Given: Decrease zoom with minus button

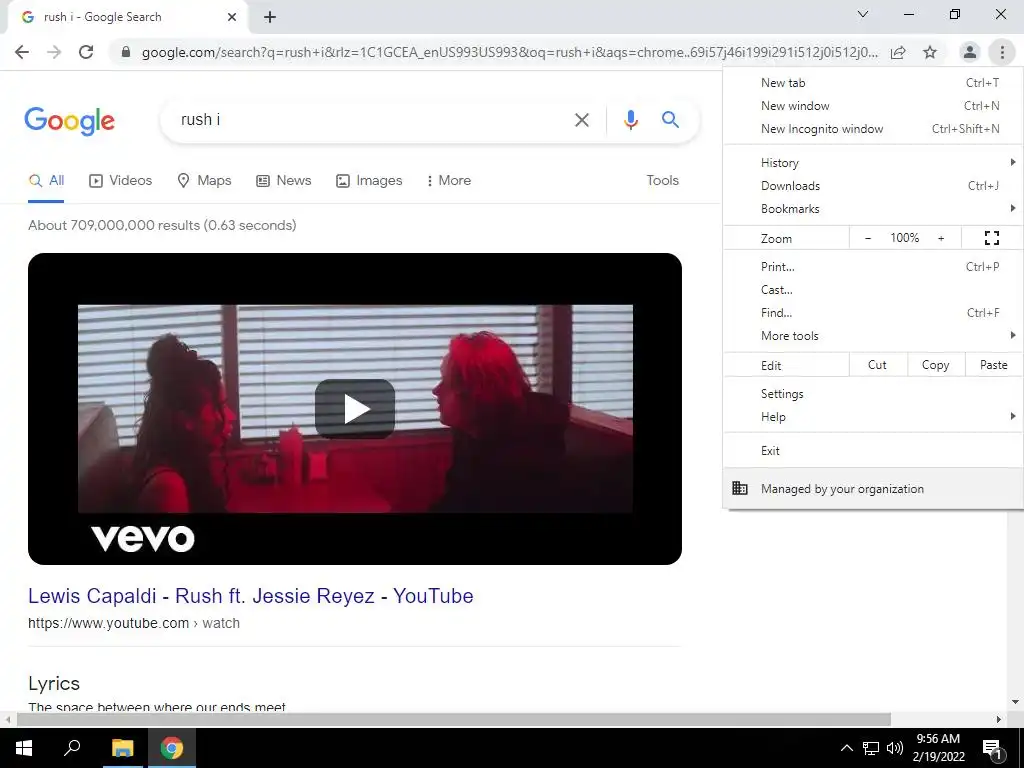Looking at the screenshot, I should [x=867, y=238].
